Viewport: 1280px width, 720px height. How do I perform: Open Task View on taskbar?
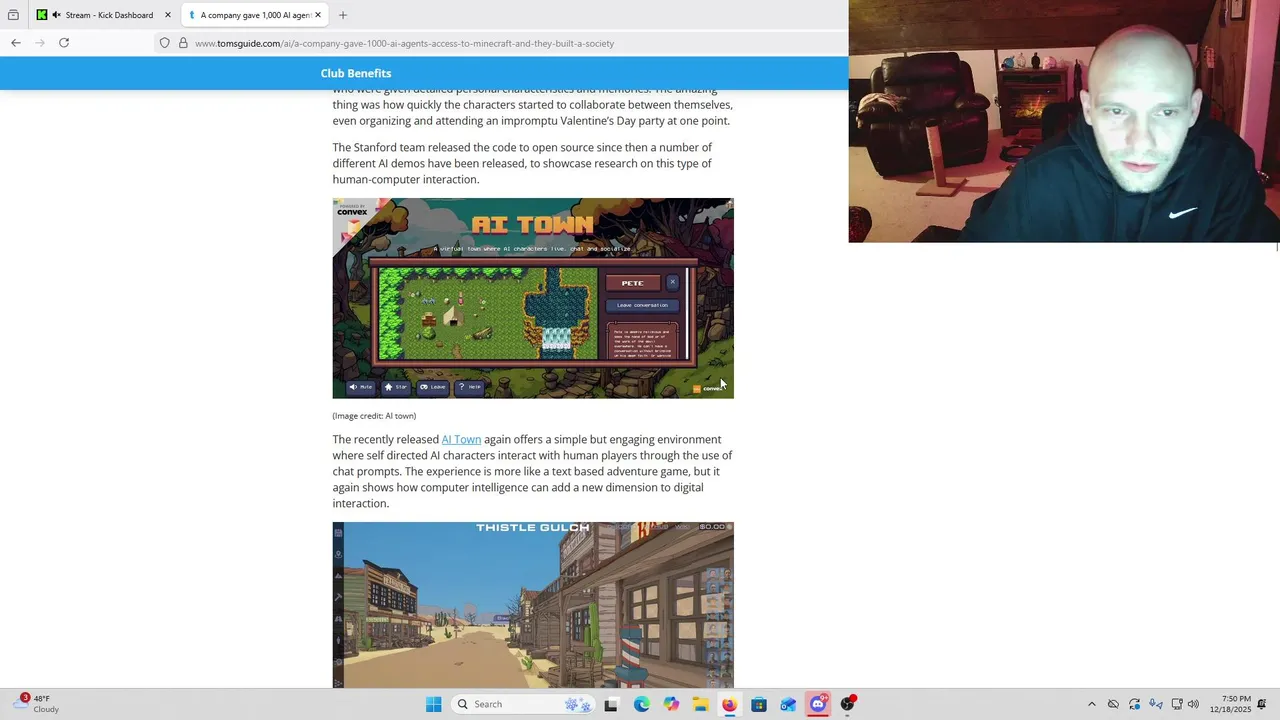[611, 704]
